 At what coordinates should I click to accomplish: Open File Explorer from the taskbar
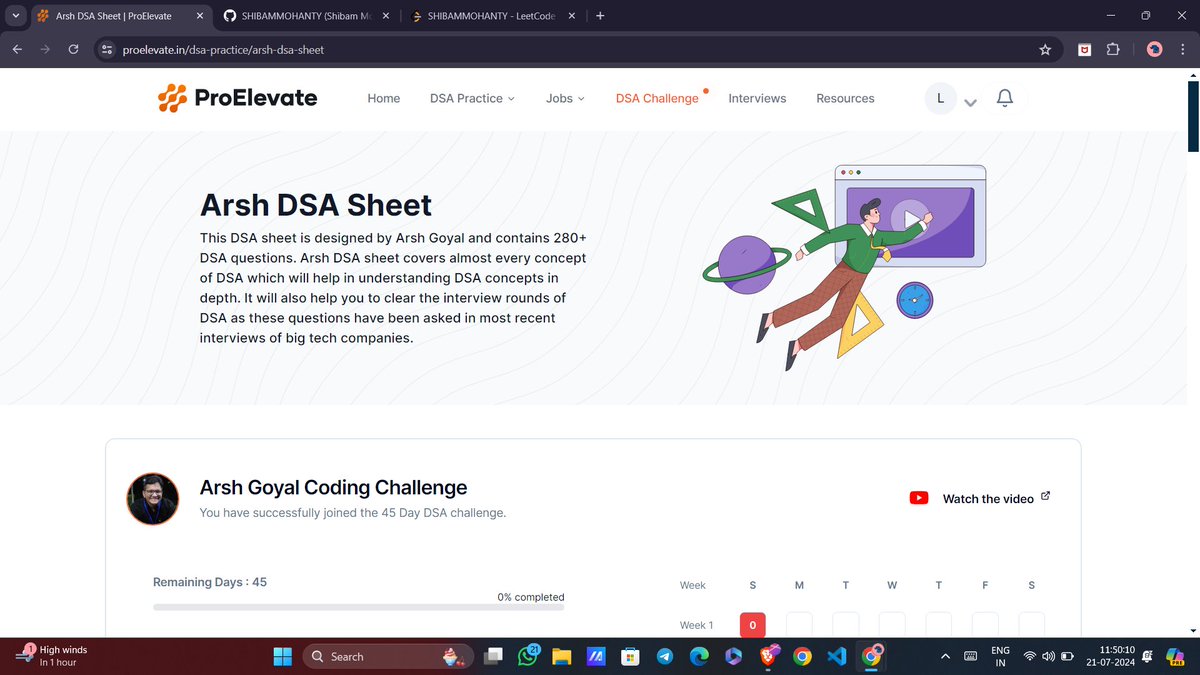pyautogui.click(x=561, y=656)
